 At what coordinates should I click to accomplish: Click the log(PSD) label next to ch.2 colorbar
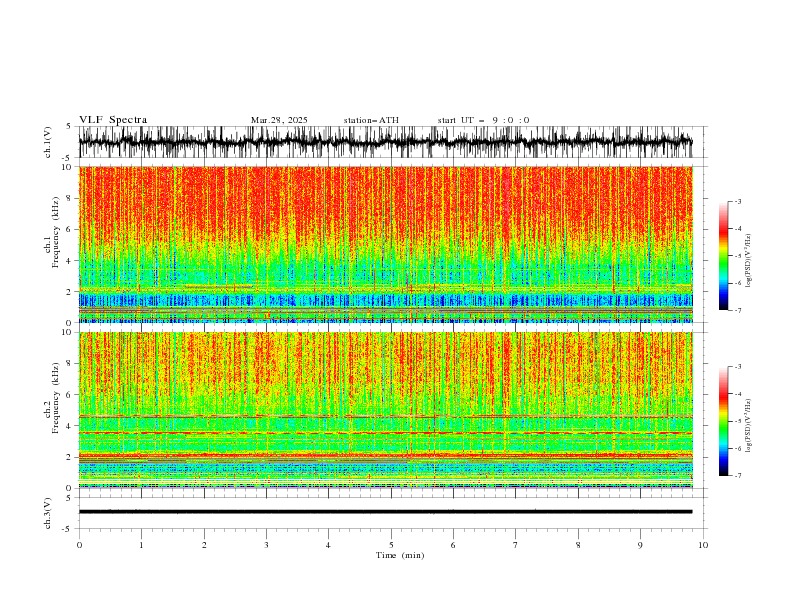click(749, 426)
